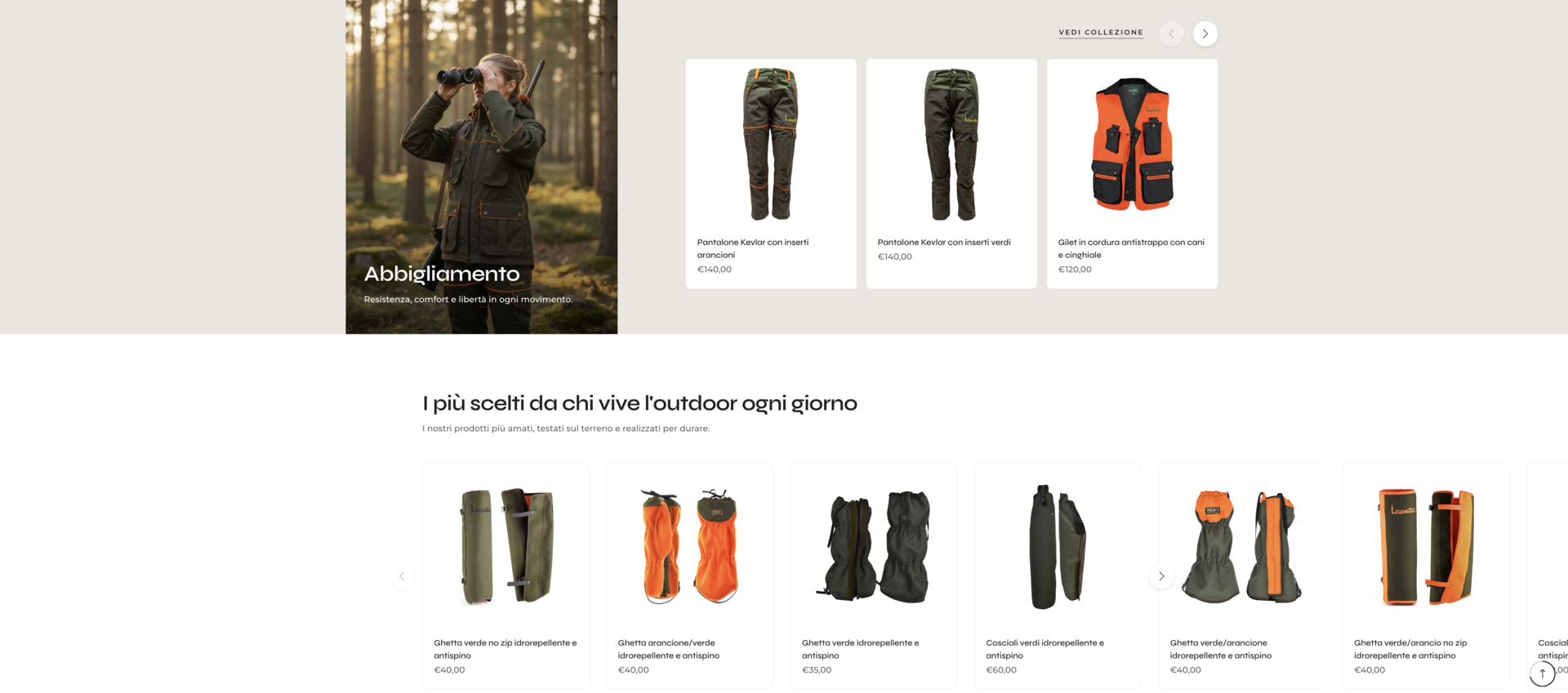Viewport: 1568px width, 693px height.
Task: Open Pantalone Kevlar con inserti verdi title
Action: click(944, 242)
